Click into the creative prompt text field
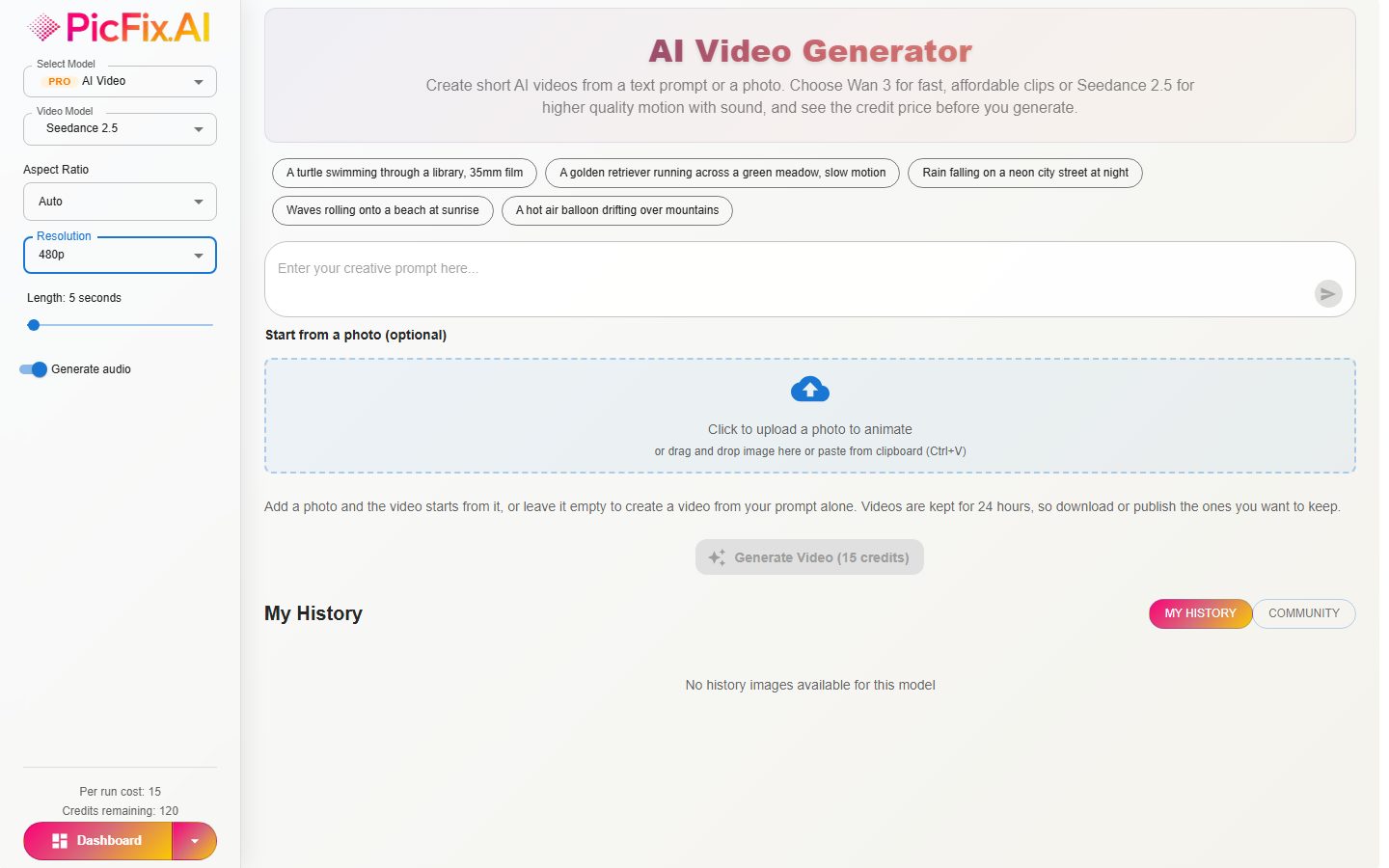The image size is (1389, 868). (810, 279)
